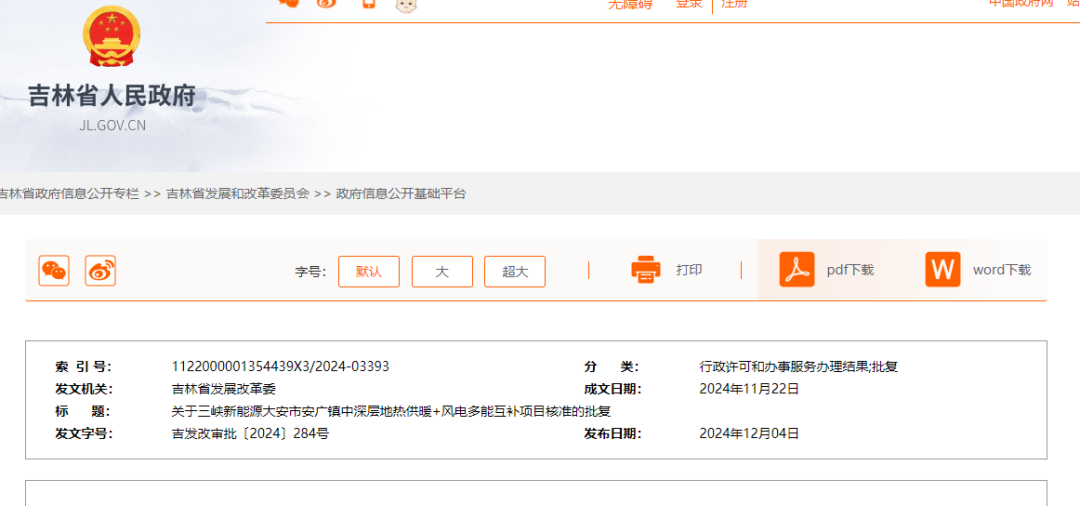Screen dimensions: 1080x506
Task: Go to 吉林省政府信息公开专栏 breadcrumb
Action: point(68,194)
